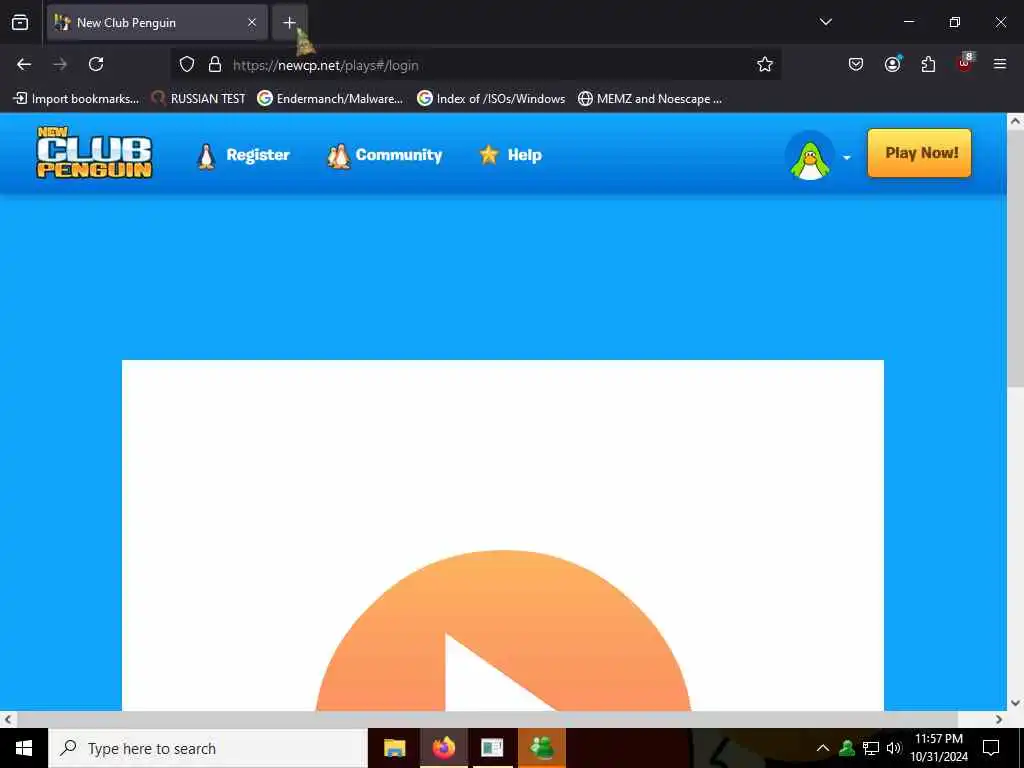Open the notification center icon

pyautogui.click(x=991, y=748)
